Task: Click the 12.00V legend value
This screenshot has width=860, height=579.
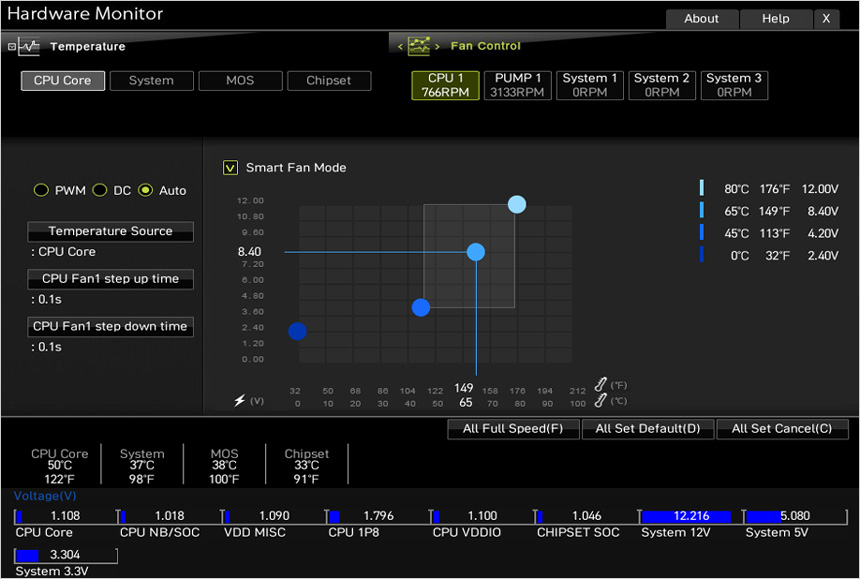Action: (820, 189)
